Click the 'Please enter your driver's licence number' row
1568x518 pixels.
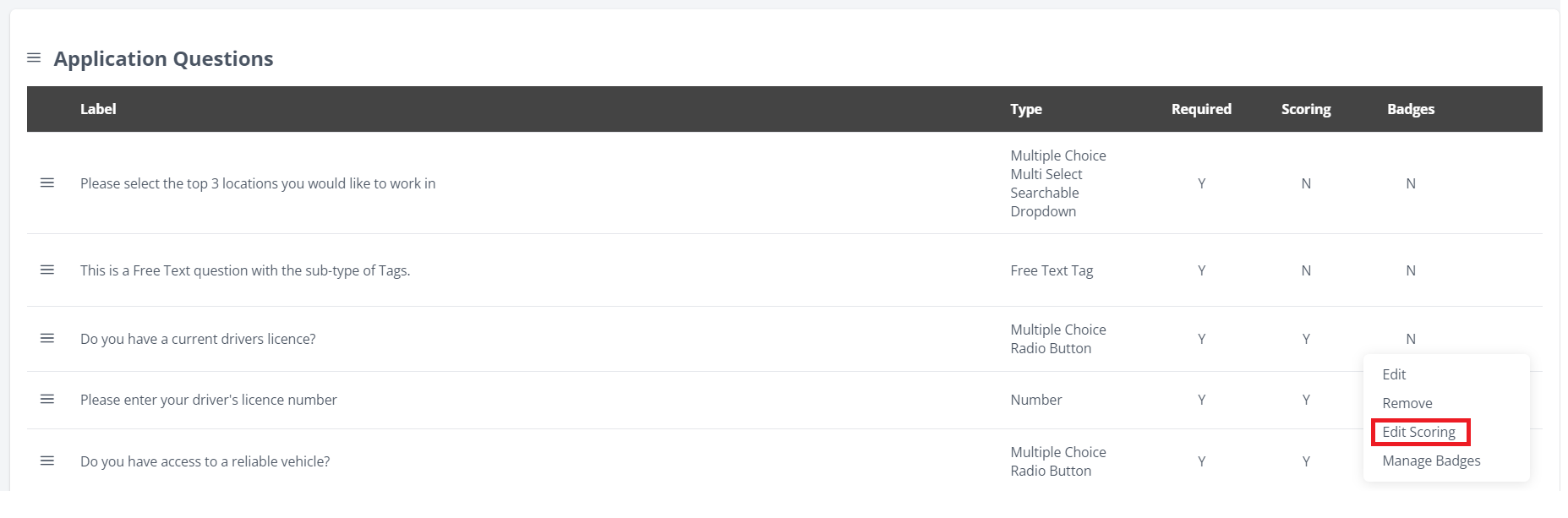click(x=208, y=400)
